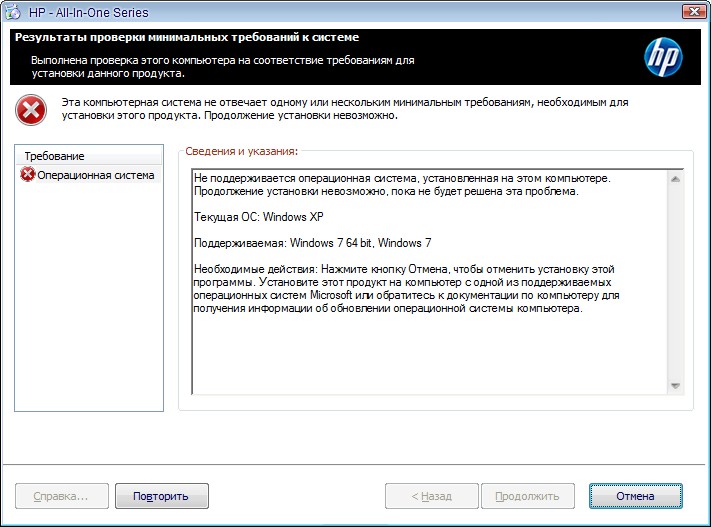Click the HP logo in the header
The width and height of the screenshot is (711, 527).
coord(662,57)
